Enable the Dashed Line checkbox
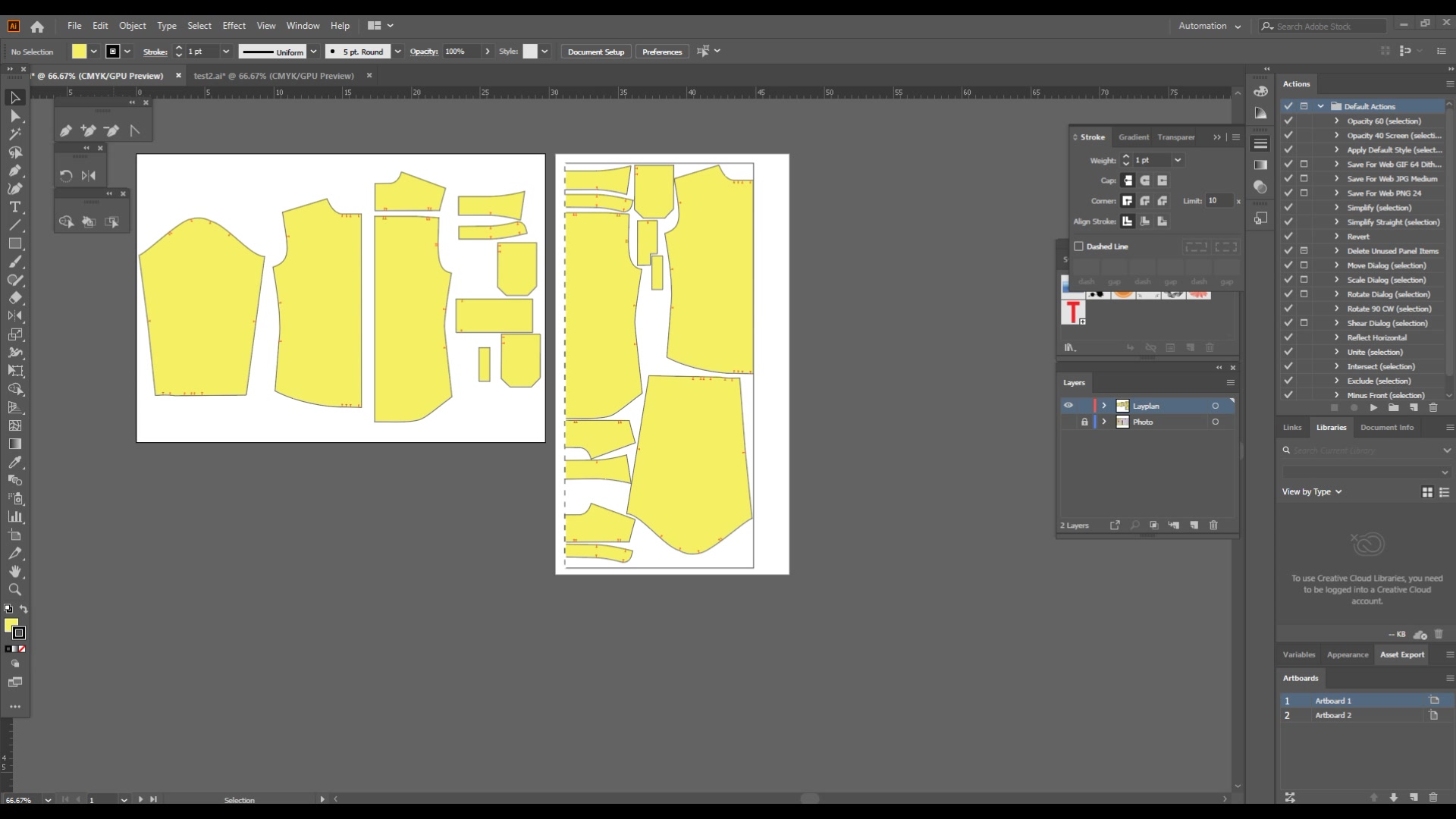 click(1079, 246)
